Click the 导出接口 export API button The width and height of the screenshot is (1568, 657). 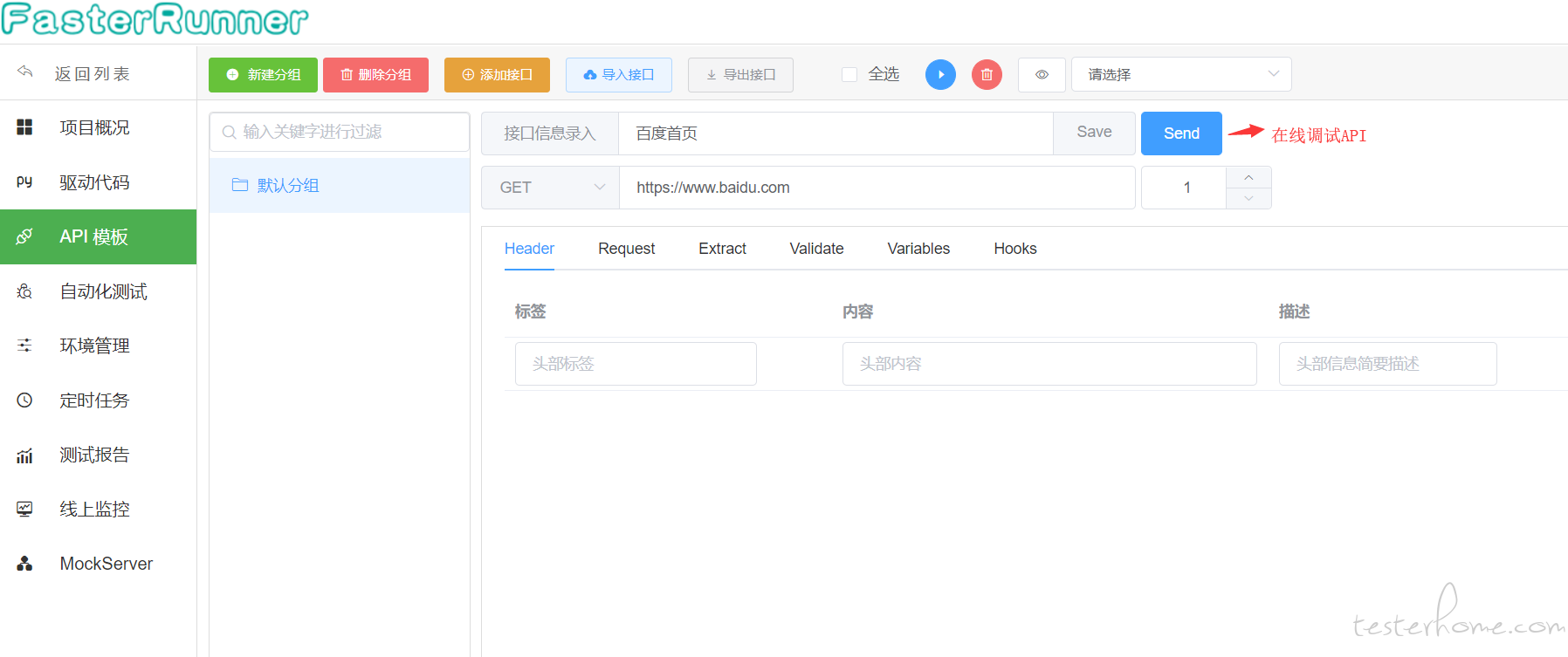pyautogui.click(x=740, y=74)
